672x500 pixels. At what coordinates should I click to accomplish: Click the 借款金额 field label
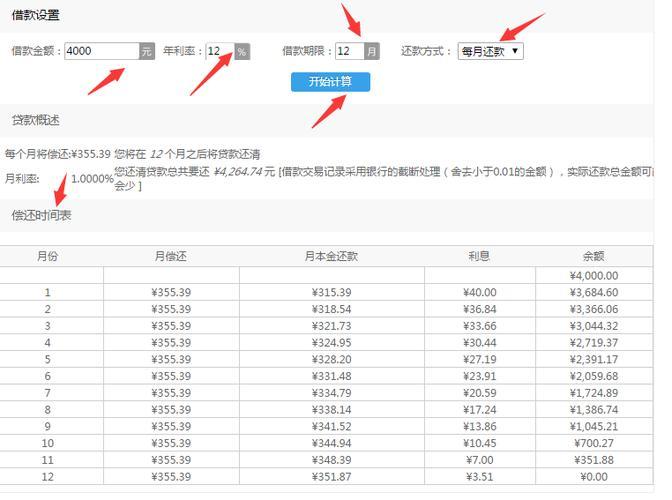click(36, 51)
